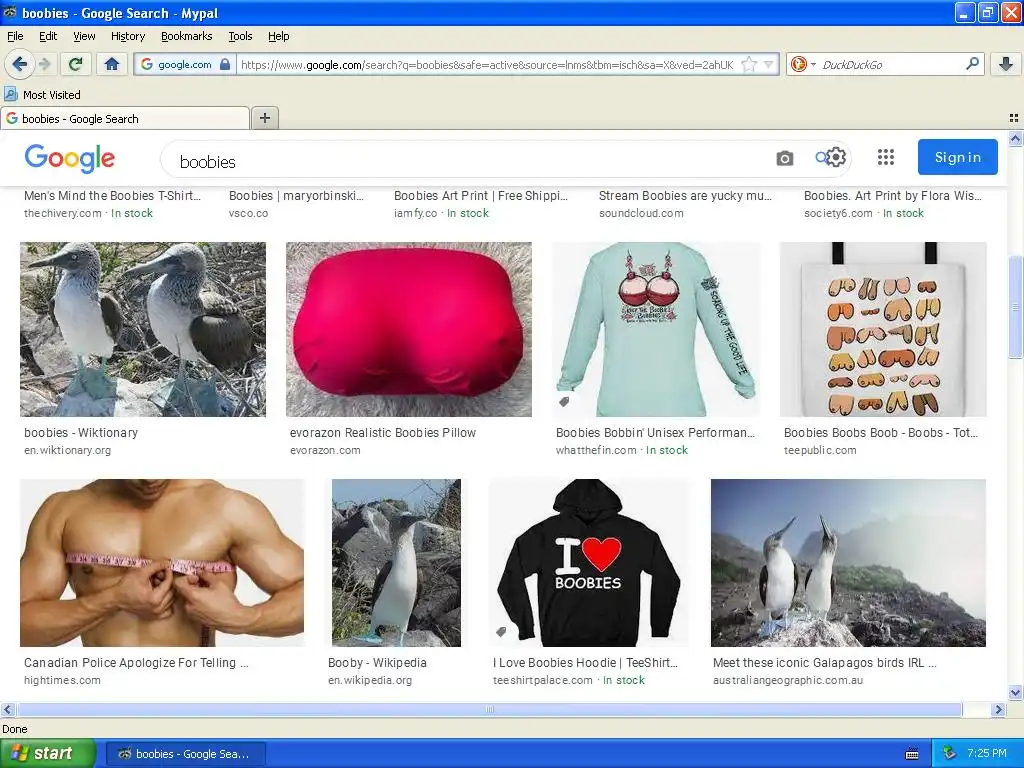Search by image with the camera icon
This screenshot has height=768, width=1024.
(784, 158)
